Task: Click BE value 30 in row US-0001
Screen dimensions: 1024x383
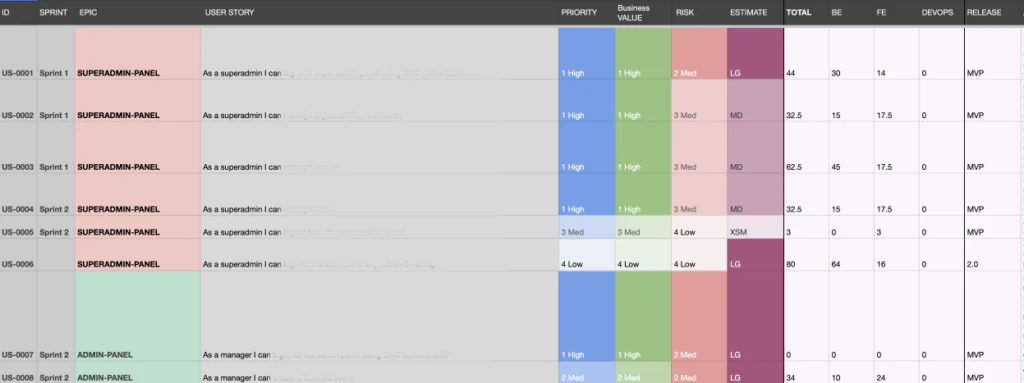Action: pos(852,54)
